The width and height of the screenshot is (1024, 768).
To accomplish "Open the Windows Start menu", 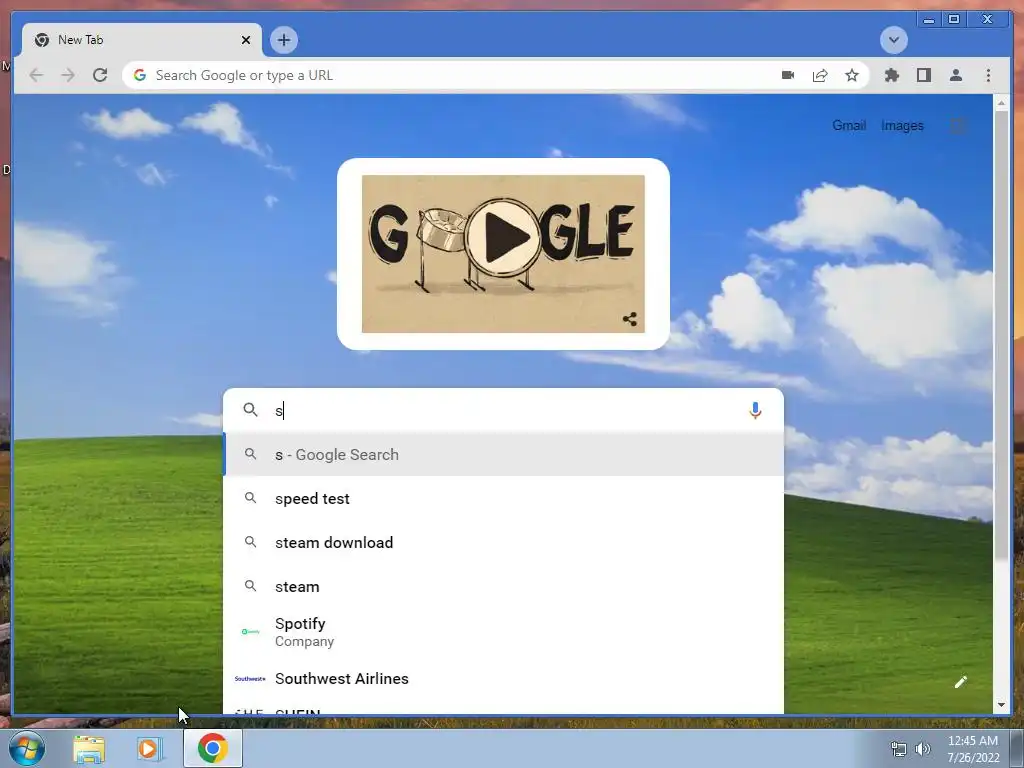I will [x=27, y=748].
